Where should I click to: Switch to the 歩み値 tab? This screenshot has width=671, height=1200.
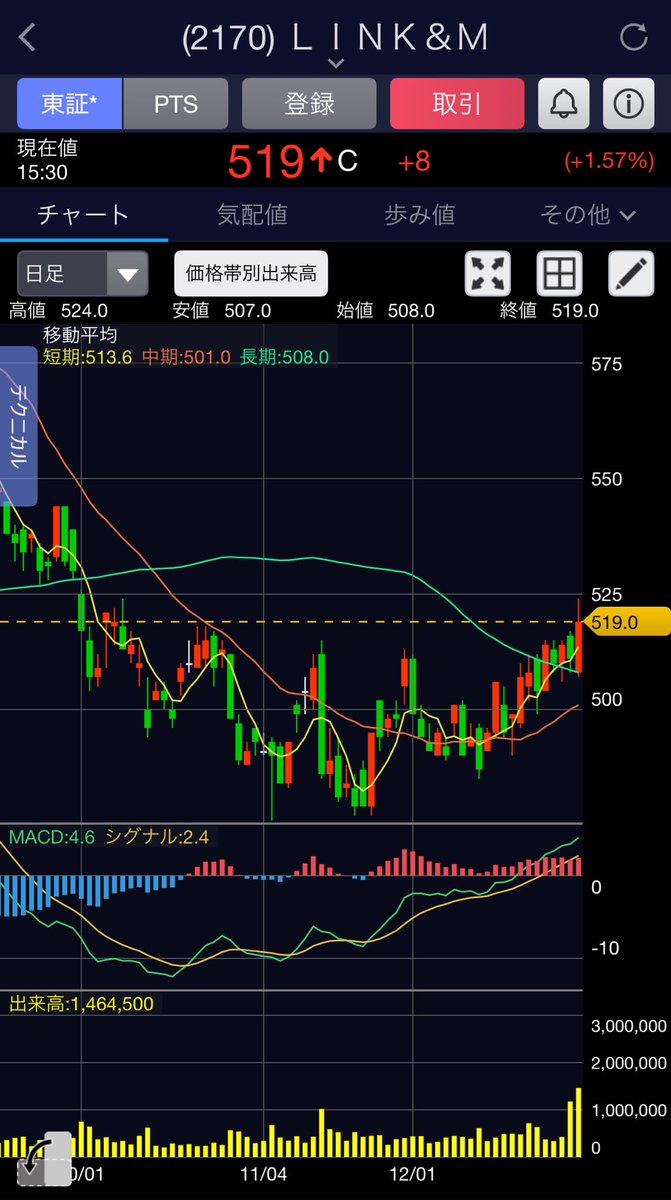pyautogui.click(x=420, y=214)
